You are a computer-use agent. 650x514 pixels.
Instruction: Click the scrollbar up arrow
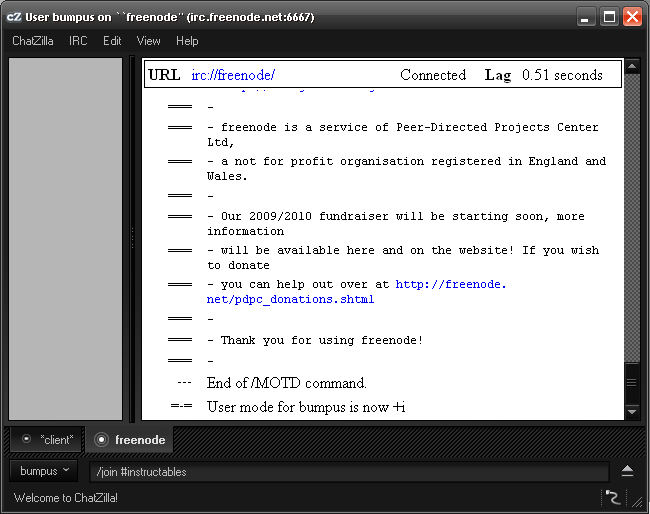pyautogui.click(x=632, y=66)
